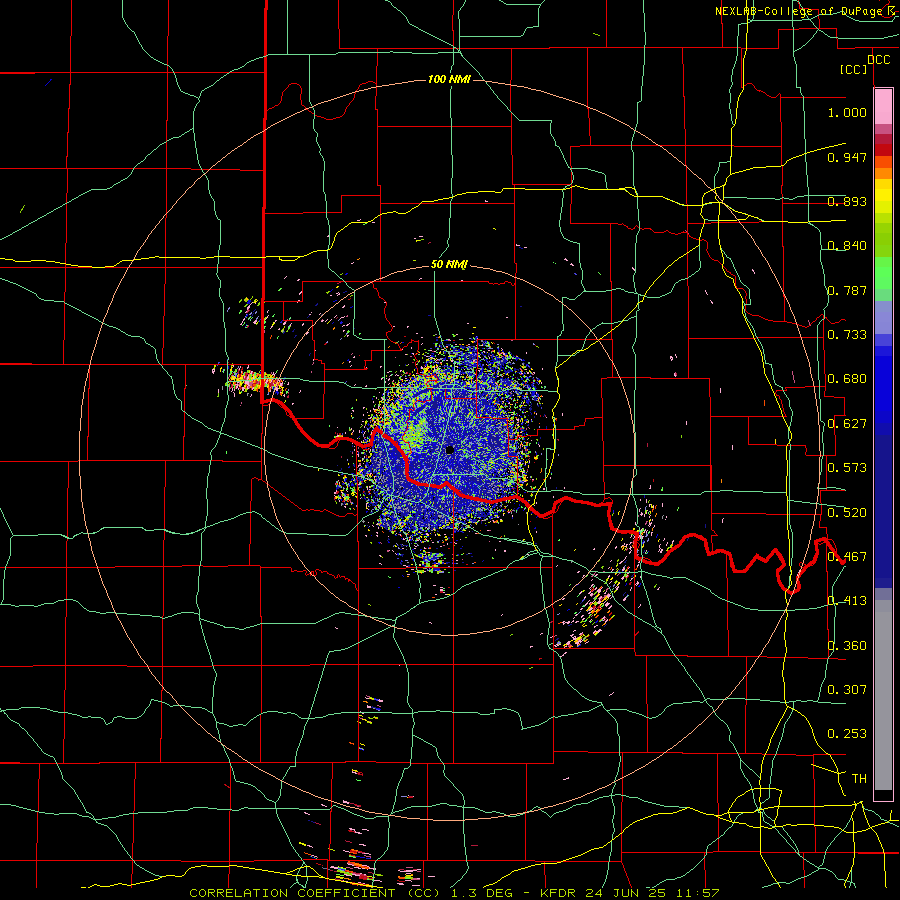Click the 0.733 legend value
The height and width of the screenshot is (900, 900).
click(847, 335)
